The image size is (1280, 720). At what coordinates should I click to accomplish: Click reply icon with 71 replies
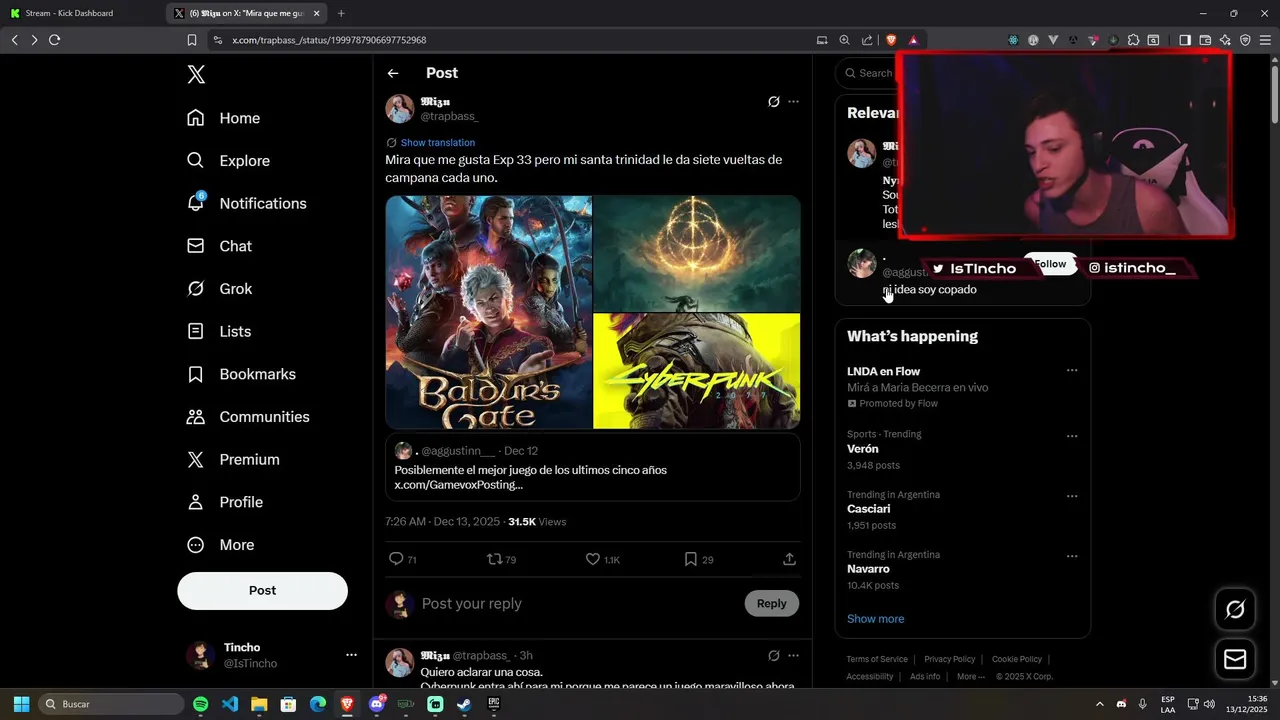[396, 559]
